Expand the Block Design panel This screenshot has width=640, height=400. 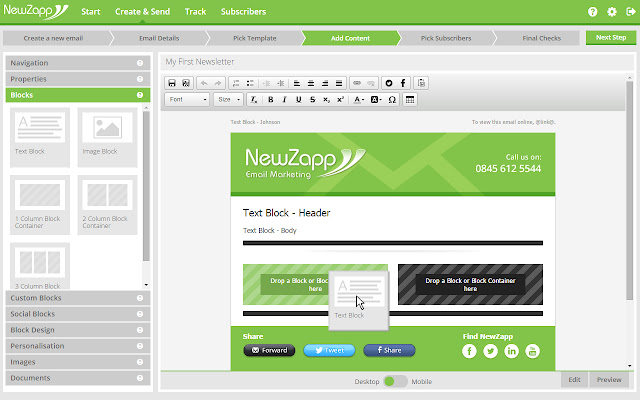tap(78, 330)
